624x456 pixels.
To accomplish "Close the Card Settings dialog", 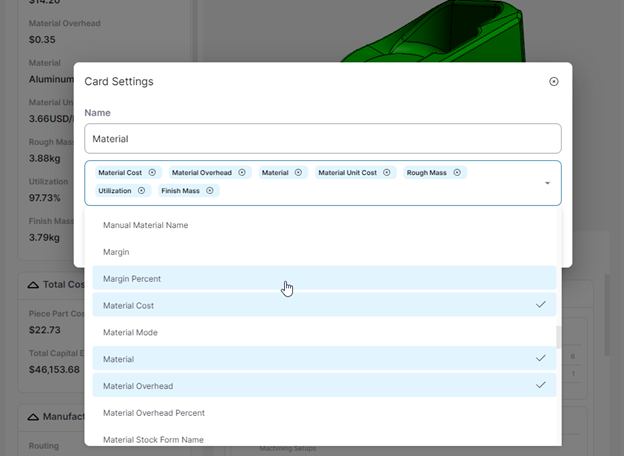I will [x=554, y=82].
